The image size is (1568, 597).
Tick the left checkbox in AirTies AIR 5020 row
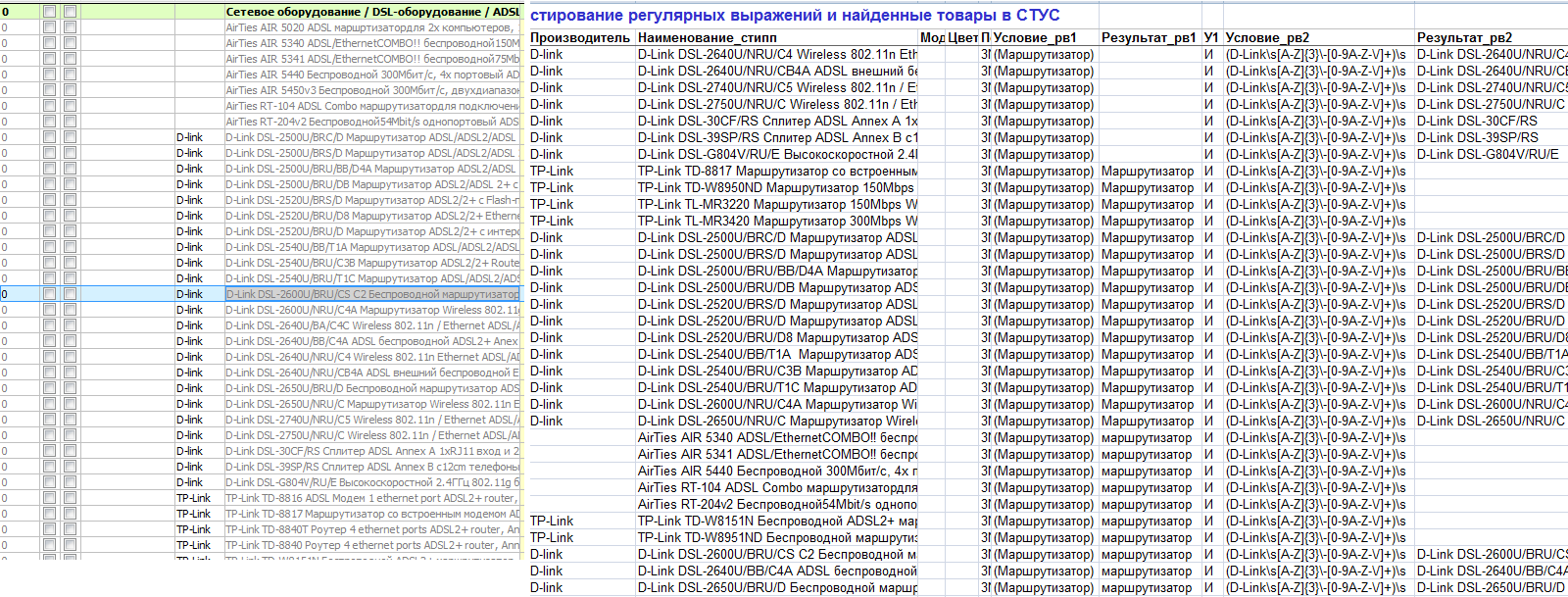click(x=49, y=27)
